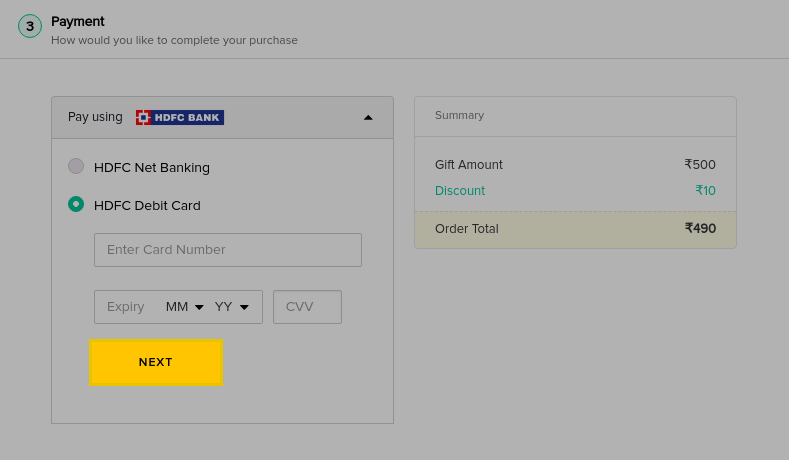Click the CVV input field

tap(307, 306)
